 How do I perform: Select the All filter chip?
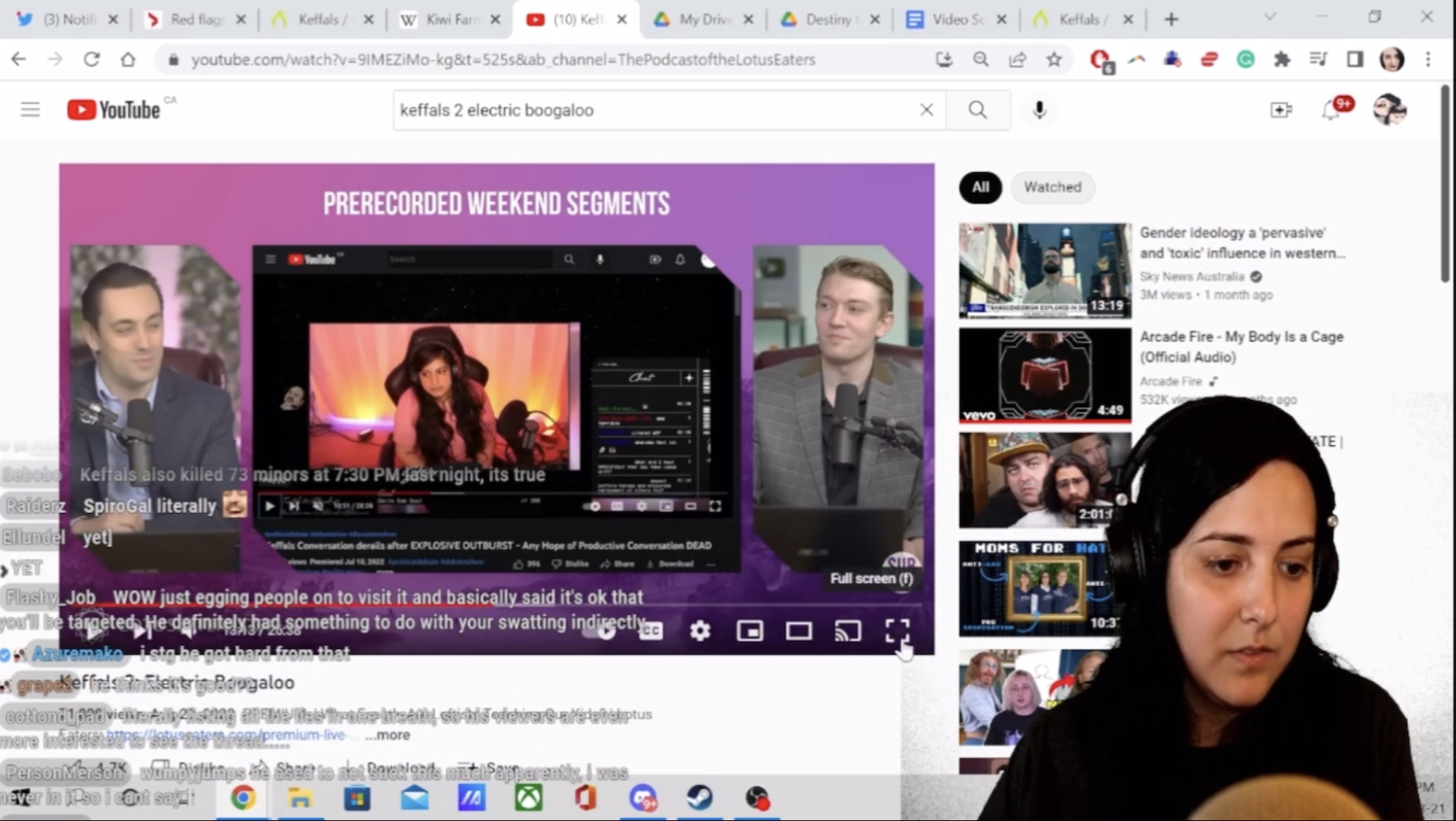980,188
